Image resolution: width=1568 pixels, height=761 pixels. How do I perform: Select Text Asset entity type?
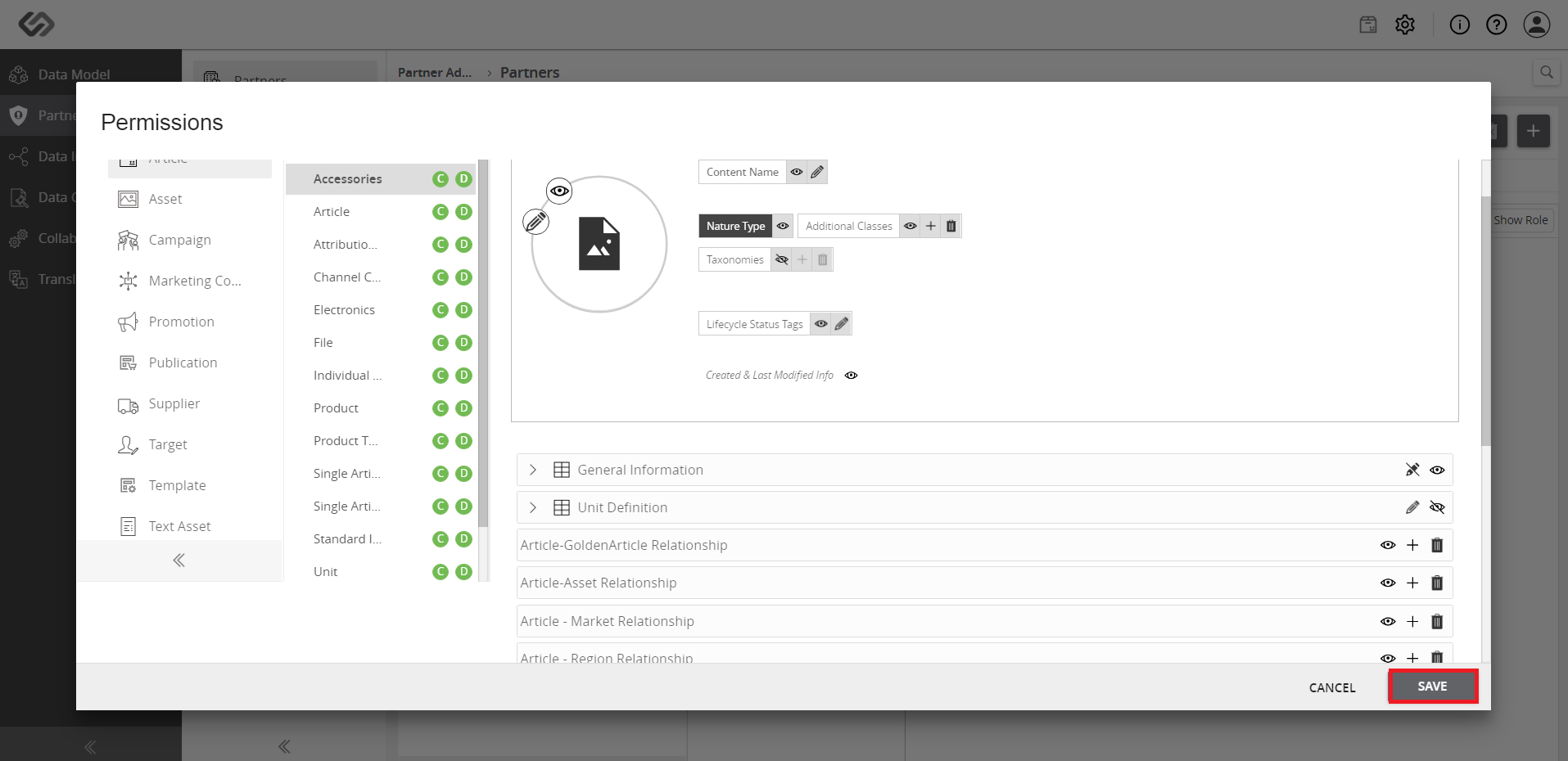tap(190, 526)
